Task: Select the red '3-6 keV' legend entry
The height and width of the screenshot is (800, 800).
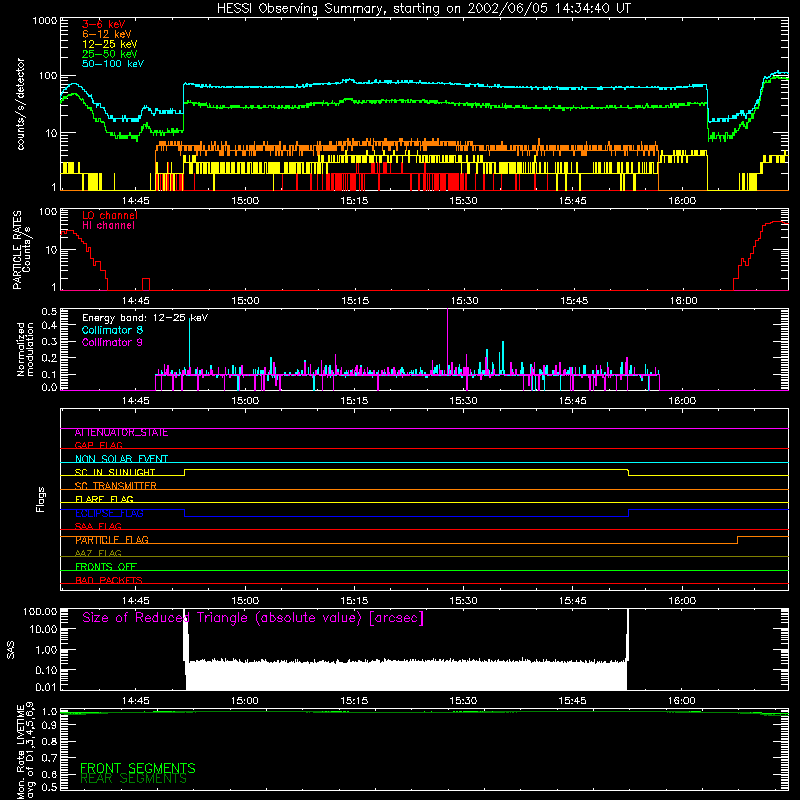Action: pos(103,24)
